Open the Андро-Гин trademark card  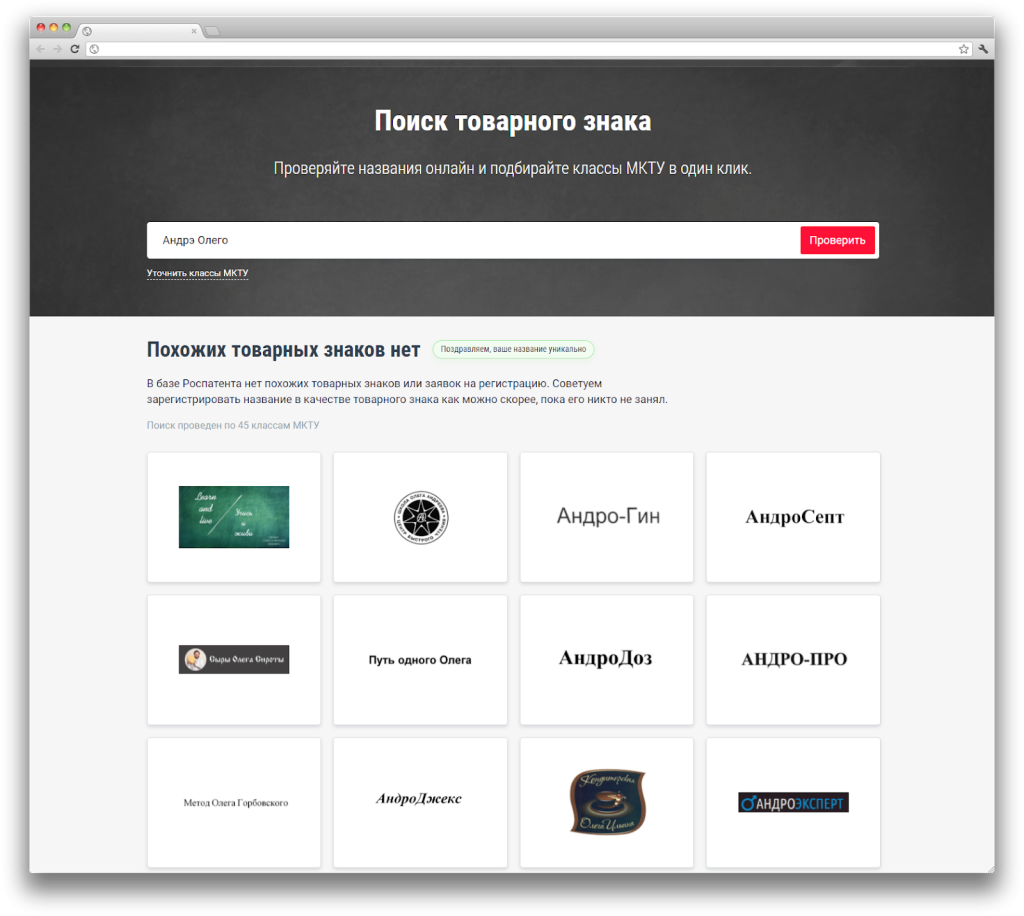606,517
